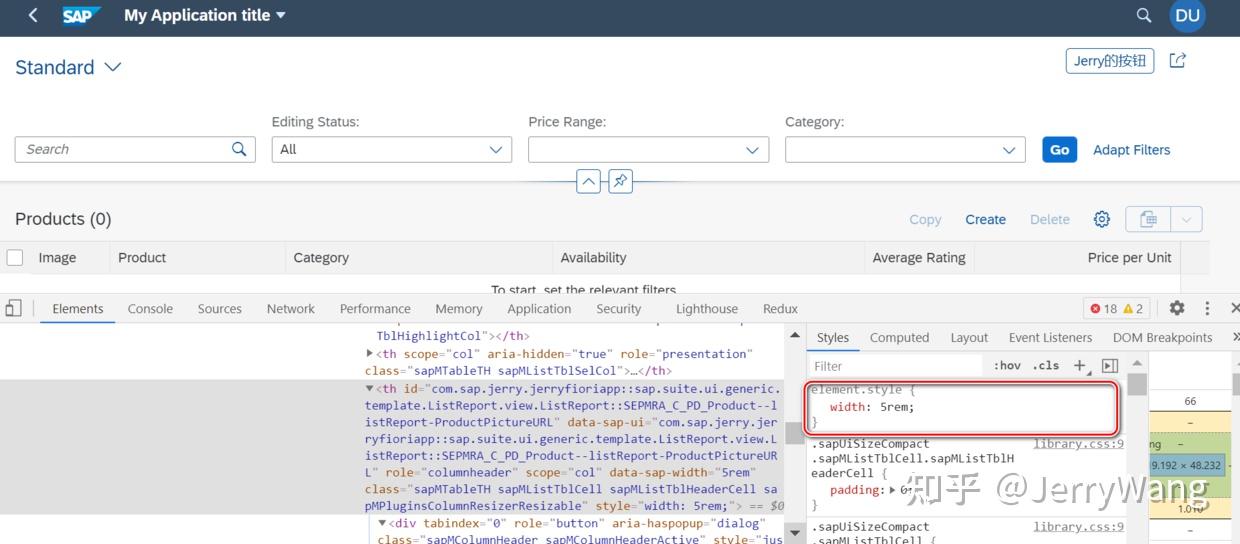Add a new style rule with plus
Viewport: 1240px width, 544px height.
1080,366
